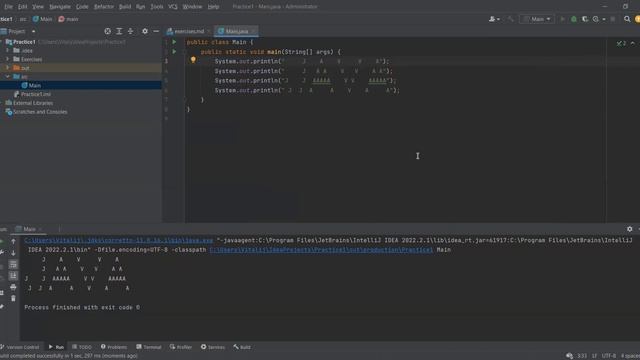This screenshot has height=360, width=640.
Task: Click Collapse All in Project panel
Action: tap(131, 31)
